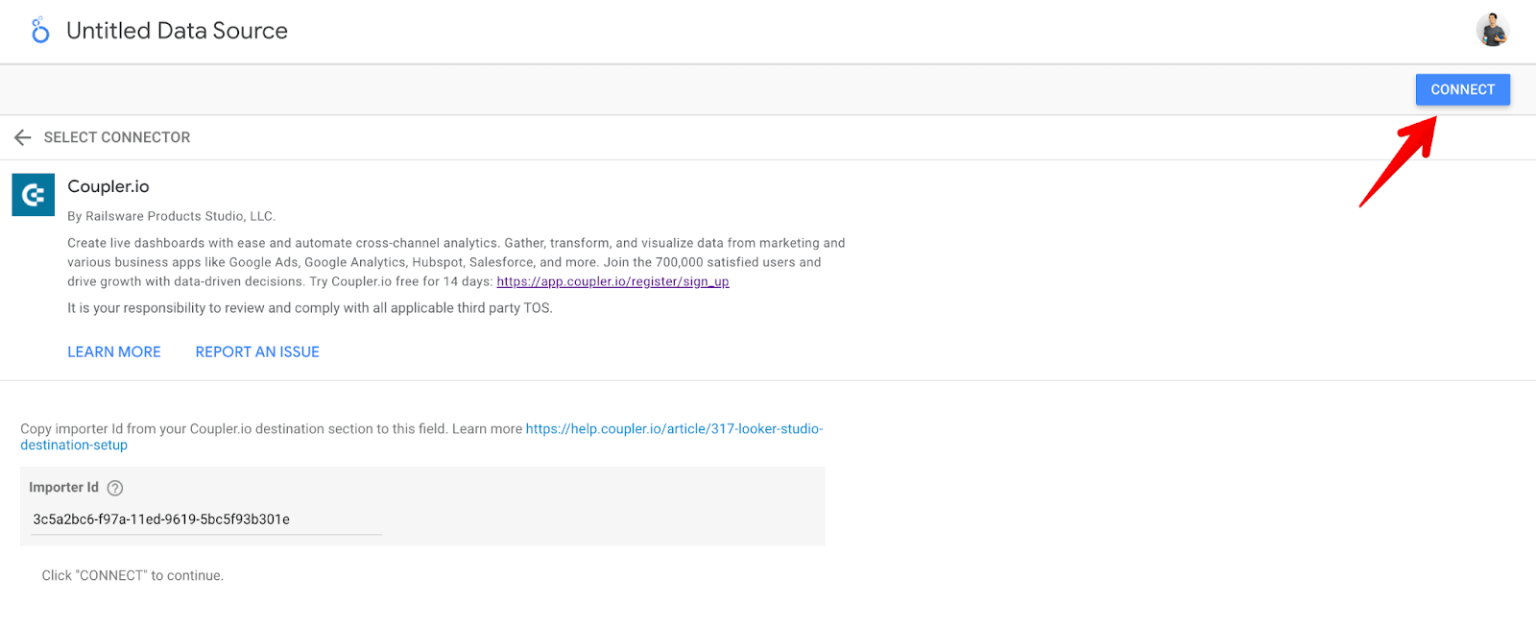Screen dimensions: 1536x627
Task: Click Untitled Data Source to rename it
Action: 176,30
